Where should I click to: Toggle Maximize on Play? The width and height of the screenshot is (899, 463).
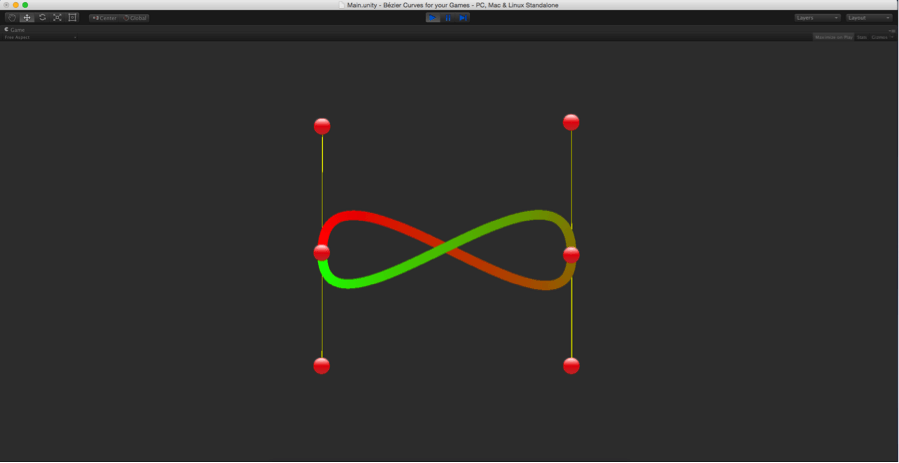coord(833,37)
